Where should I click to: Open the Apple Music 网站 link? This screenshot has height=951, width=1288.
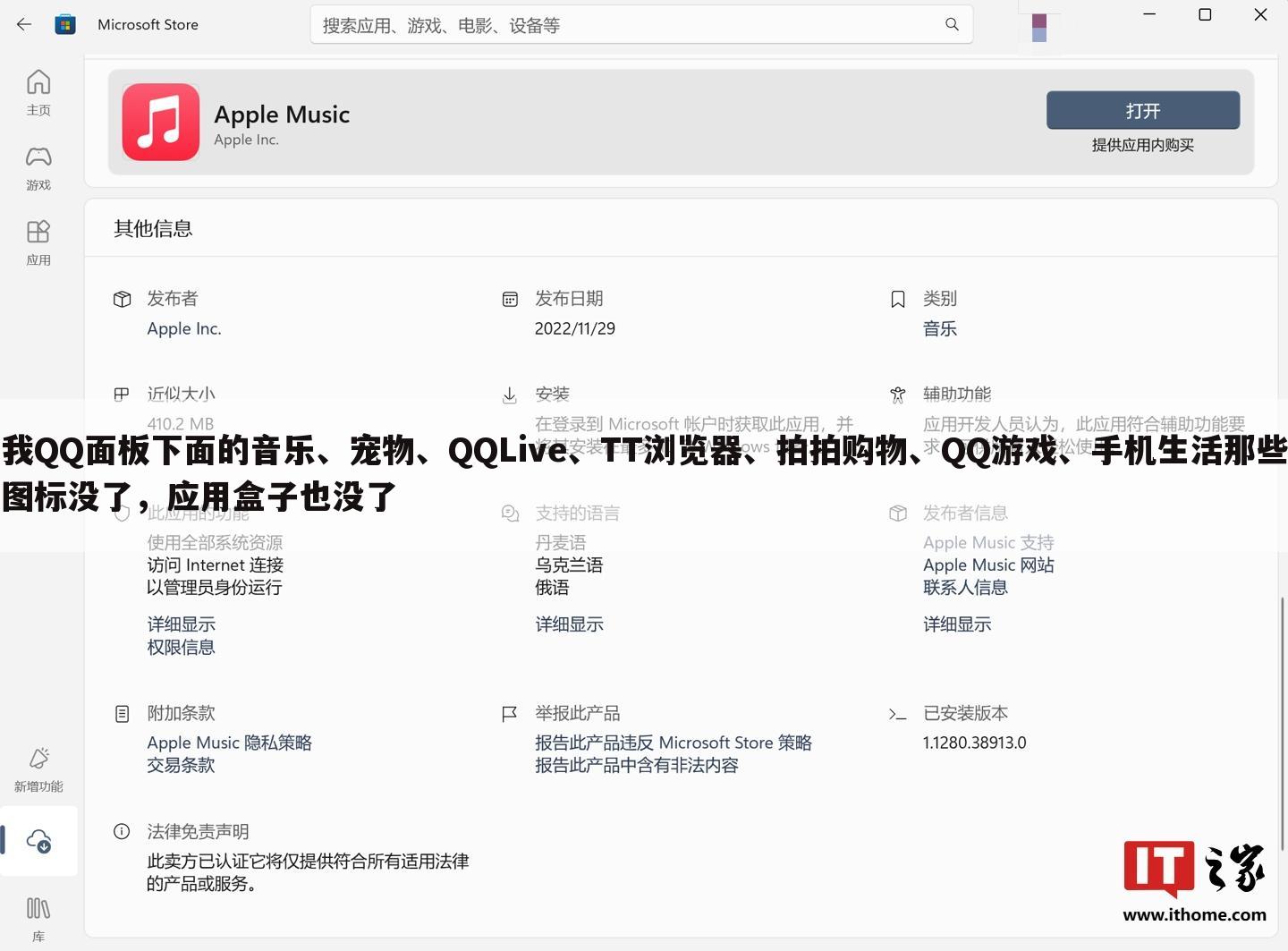988,565
